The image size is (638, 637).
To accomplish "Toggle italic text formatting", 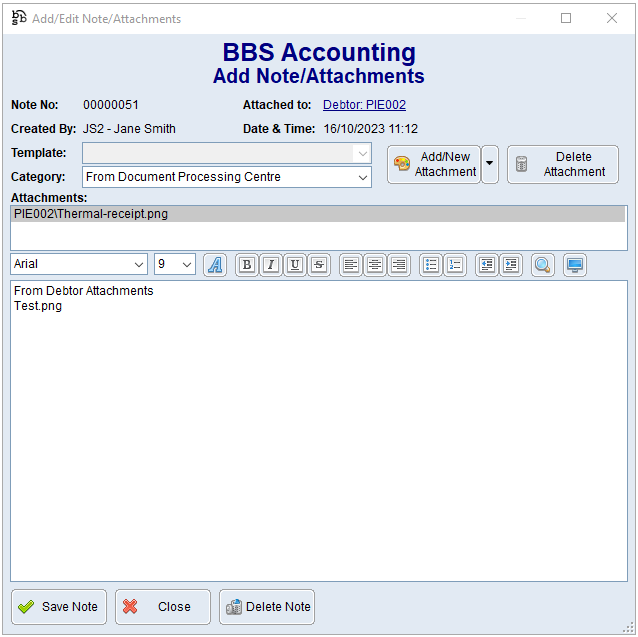I will pyautogui.click(x=270, y=265).
